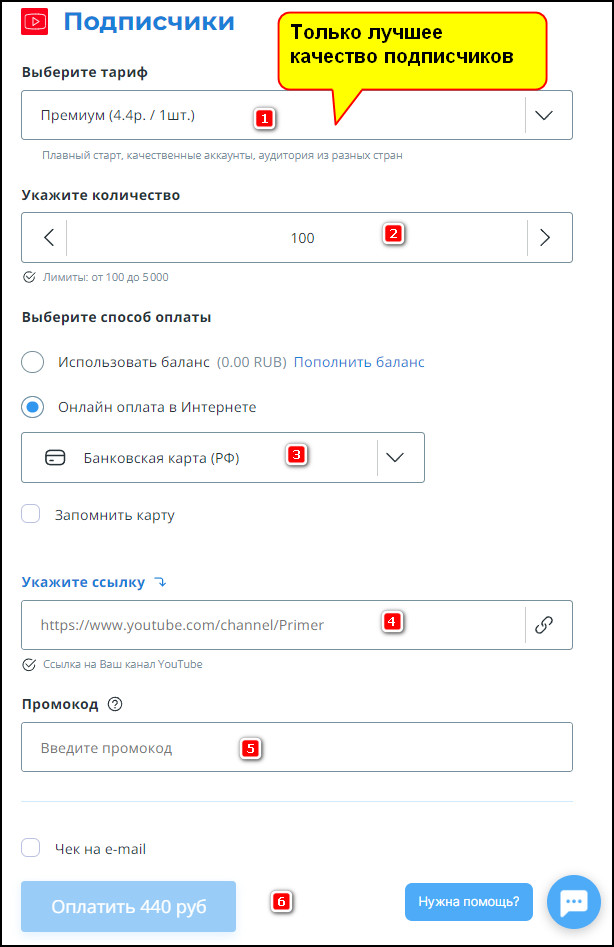Focus the Введите промокод input field

click(x=297, y=747)
